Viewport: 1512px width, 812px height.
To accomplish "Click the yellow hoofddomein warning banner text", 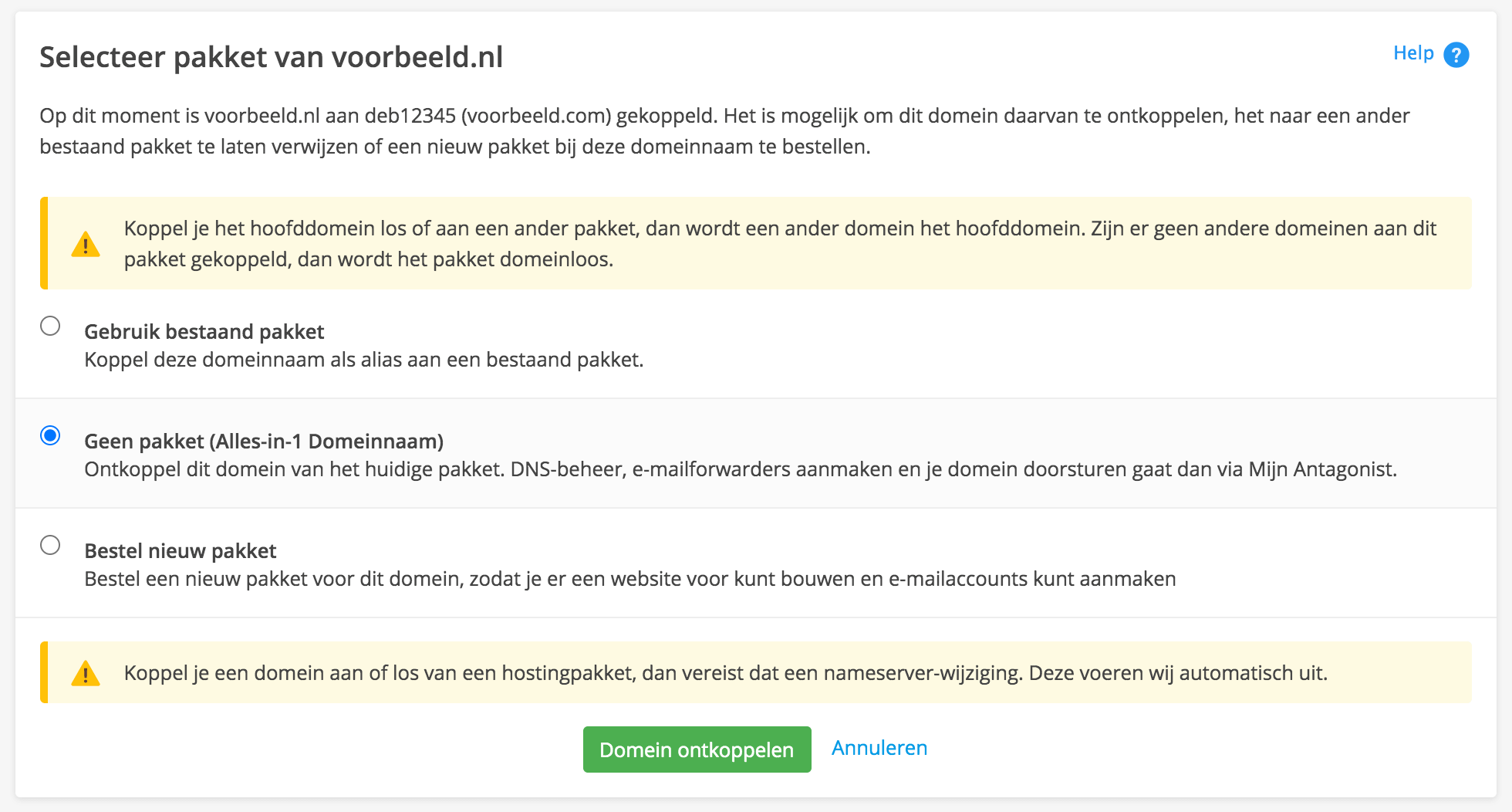I will (780, 244).
